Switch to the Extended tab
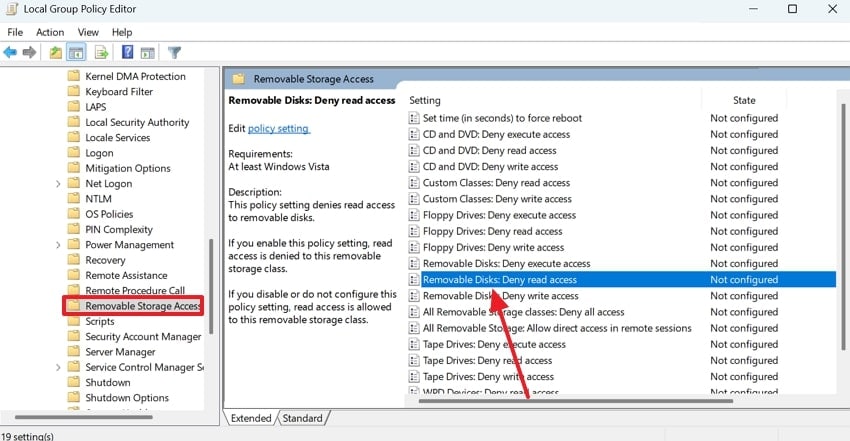Screen dimensions: 850x441 pos(250,418)
